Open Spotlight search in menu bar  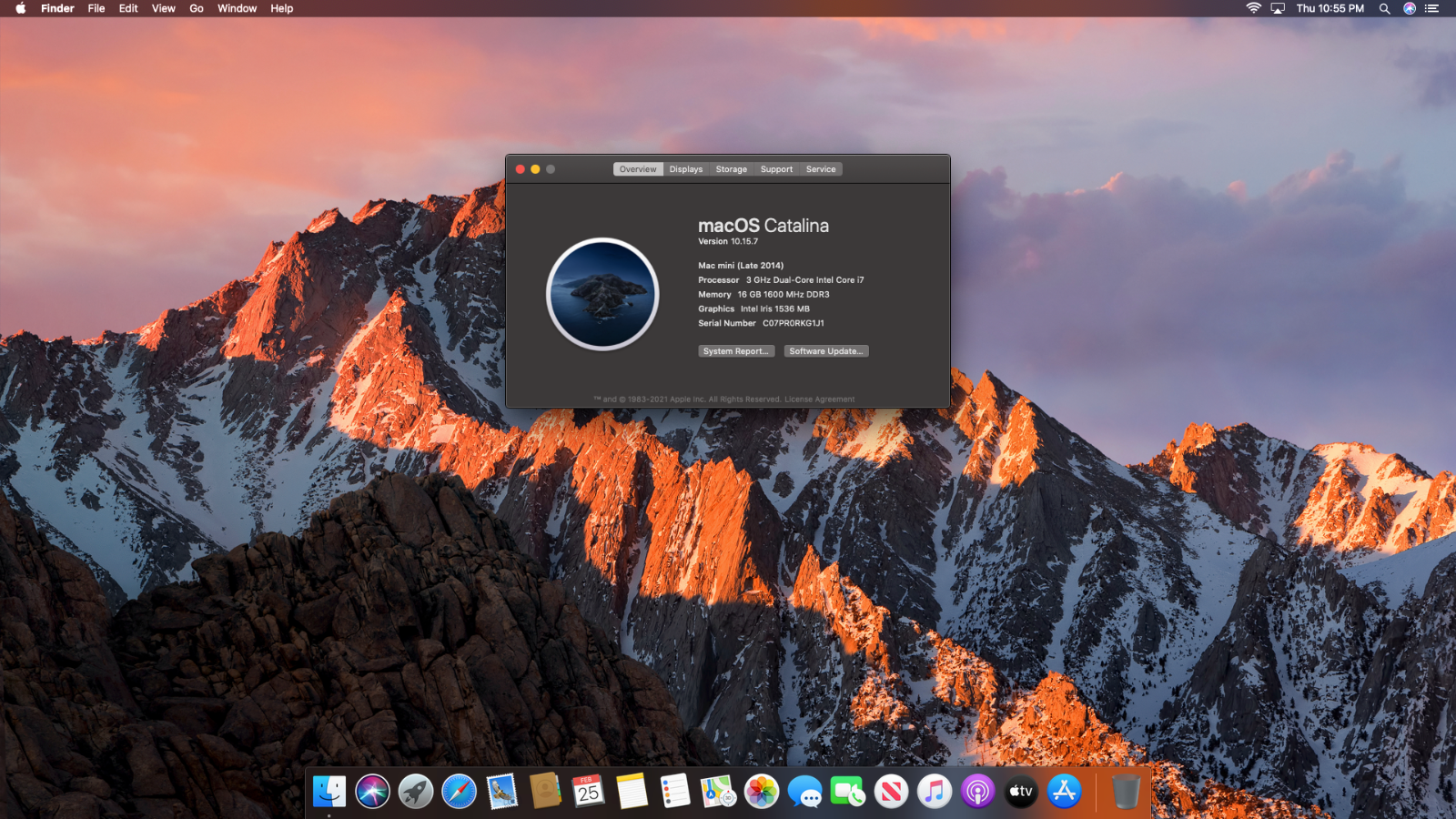coord(1384,8)
